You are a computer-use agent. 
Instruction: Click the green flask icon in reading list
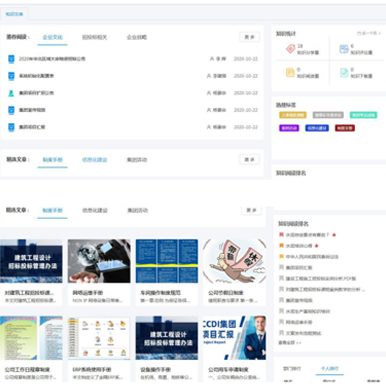click(11, 93)
